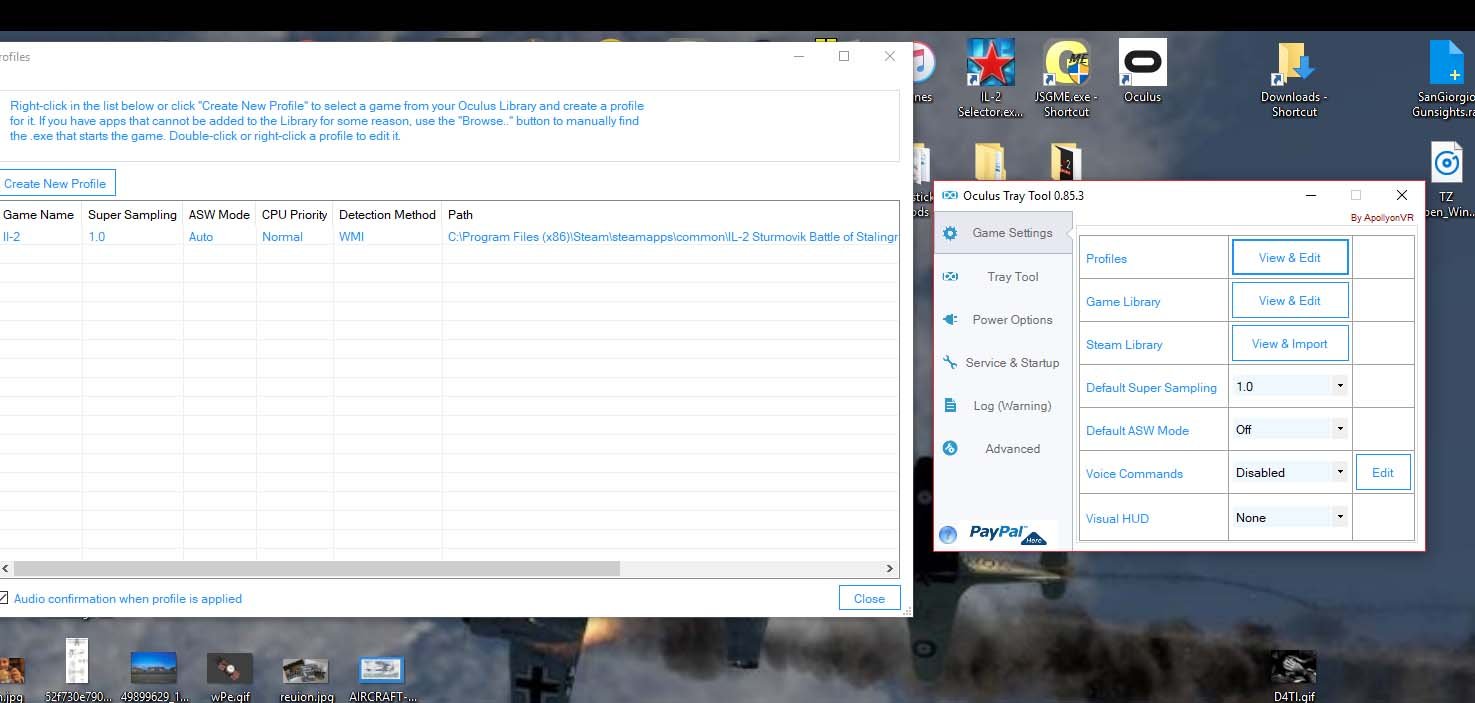Click the Steam Library label

point(1124,345)
